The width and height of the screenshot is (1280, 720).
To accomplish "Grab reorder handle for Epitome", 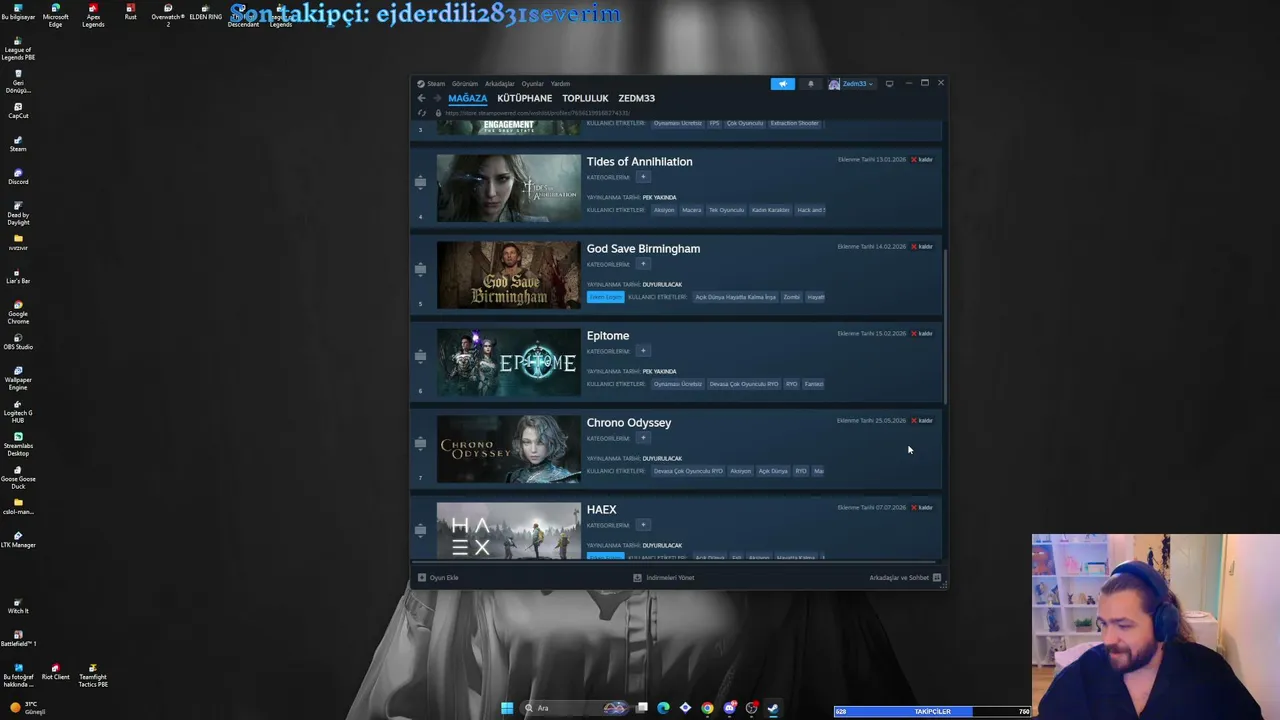I will click(x=420, y=356).
